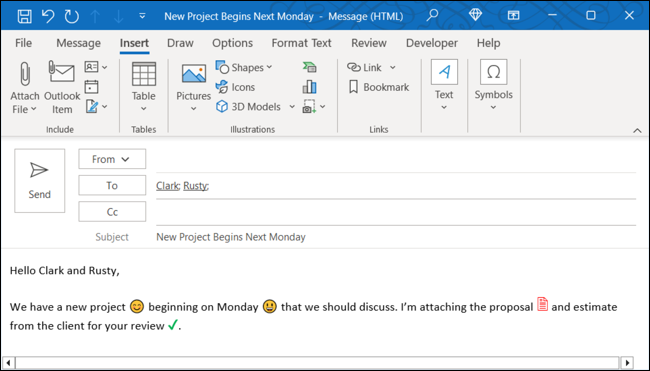Click the Cc button
Screen dimensions: 650x371
tap(112, 212)
